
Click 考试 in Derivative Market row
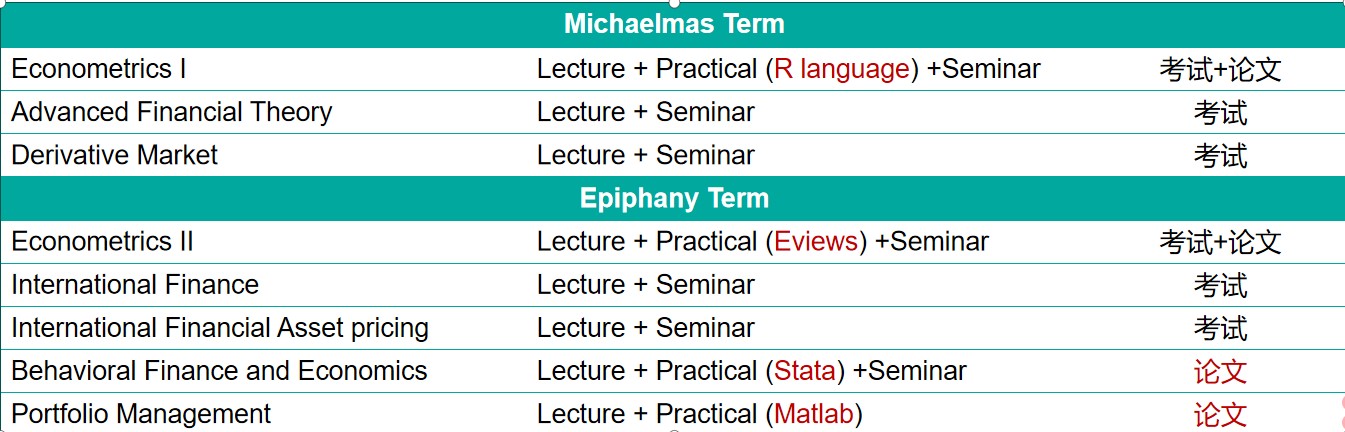click(x=1221, y=156)
